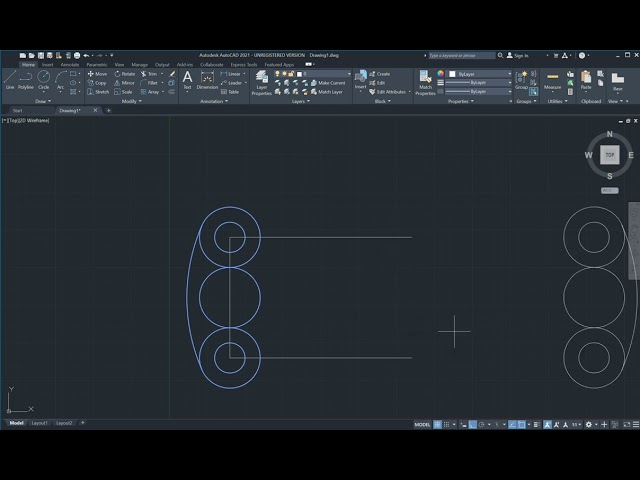The image size is (640, 480).
Task: Click the keyword search input field
Action: [x=462, y=56]
